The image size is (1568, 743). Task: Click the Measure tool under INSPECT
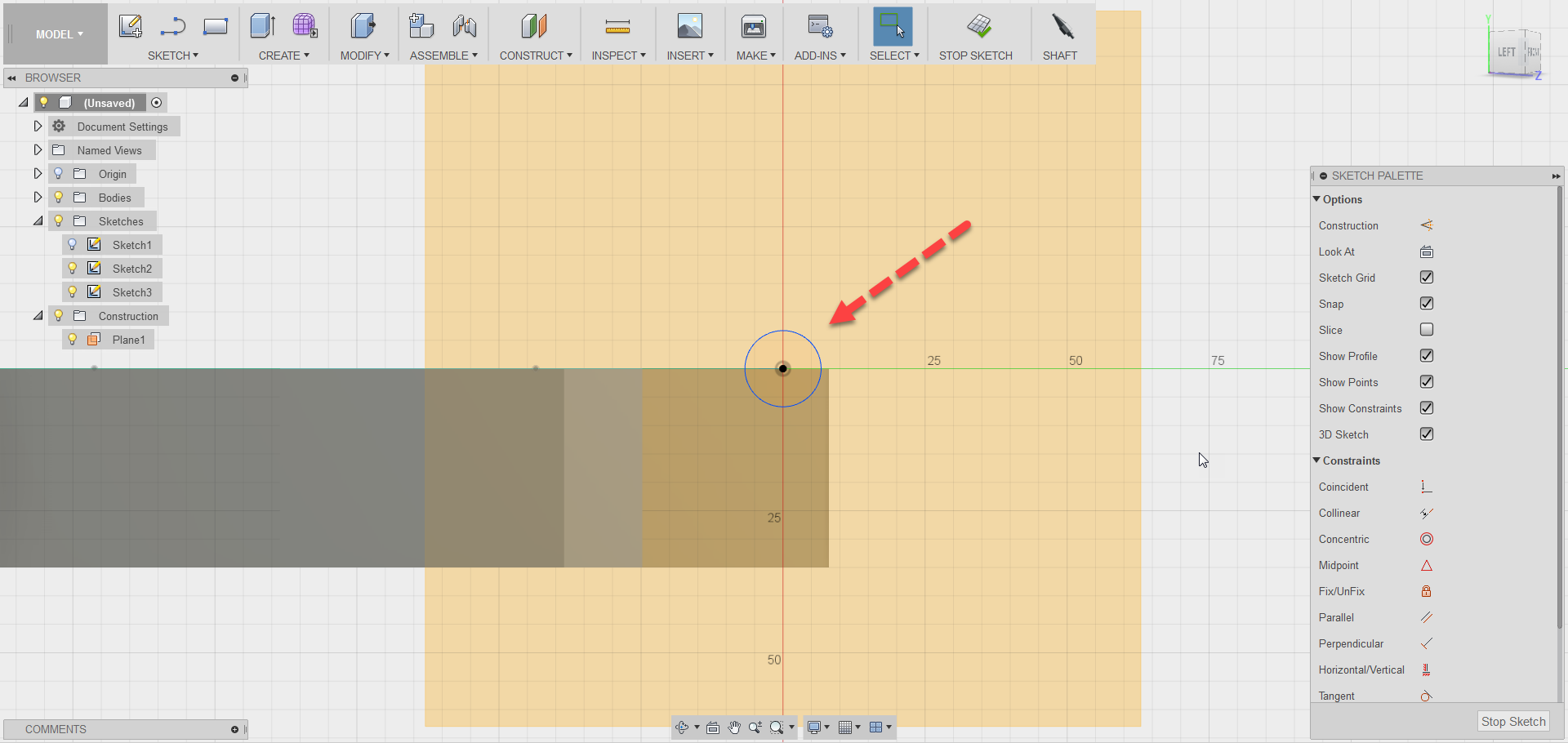point(618,26)
